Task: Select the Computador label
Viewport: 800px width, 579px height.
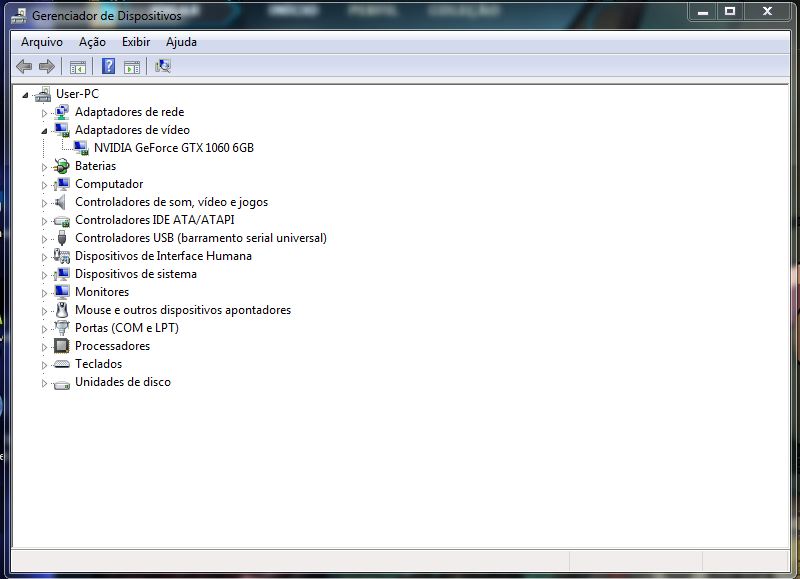Action: (x=109, y=184)
